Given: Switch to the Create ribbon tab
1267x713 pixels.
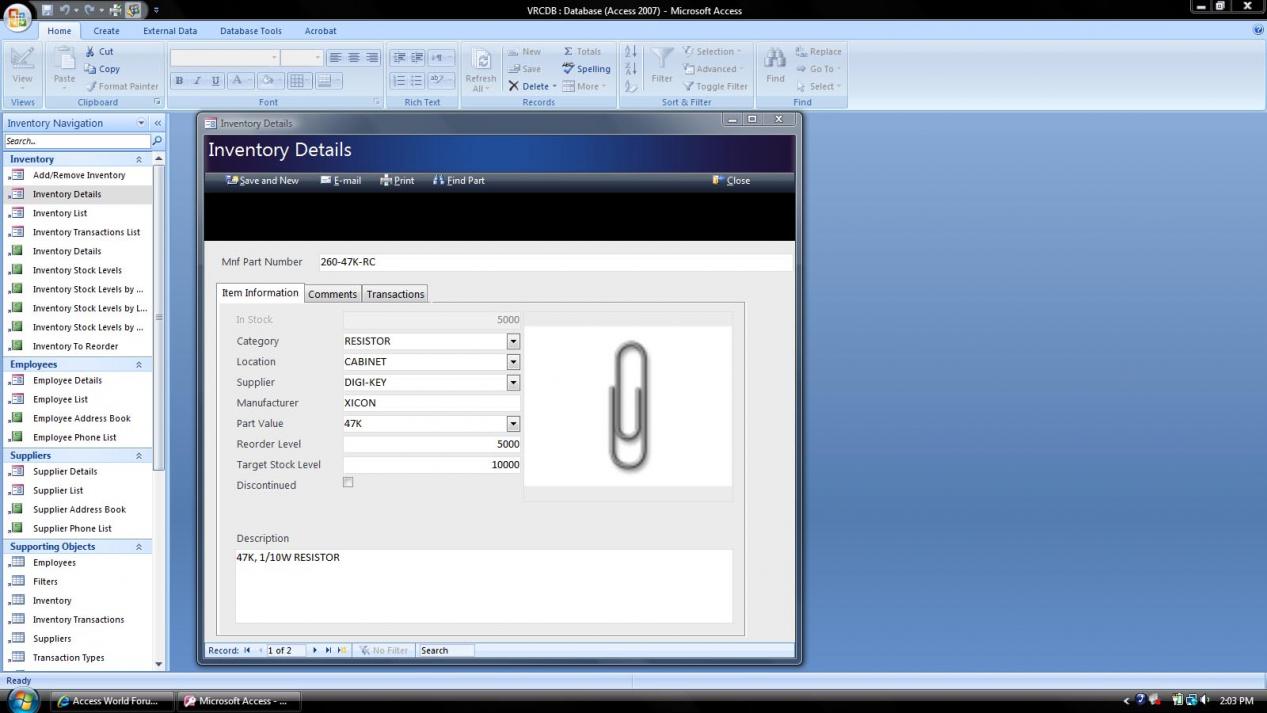Looking at the screenshot, I should point(106,31).
